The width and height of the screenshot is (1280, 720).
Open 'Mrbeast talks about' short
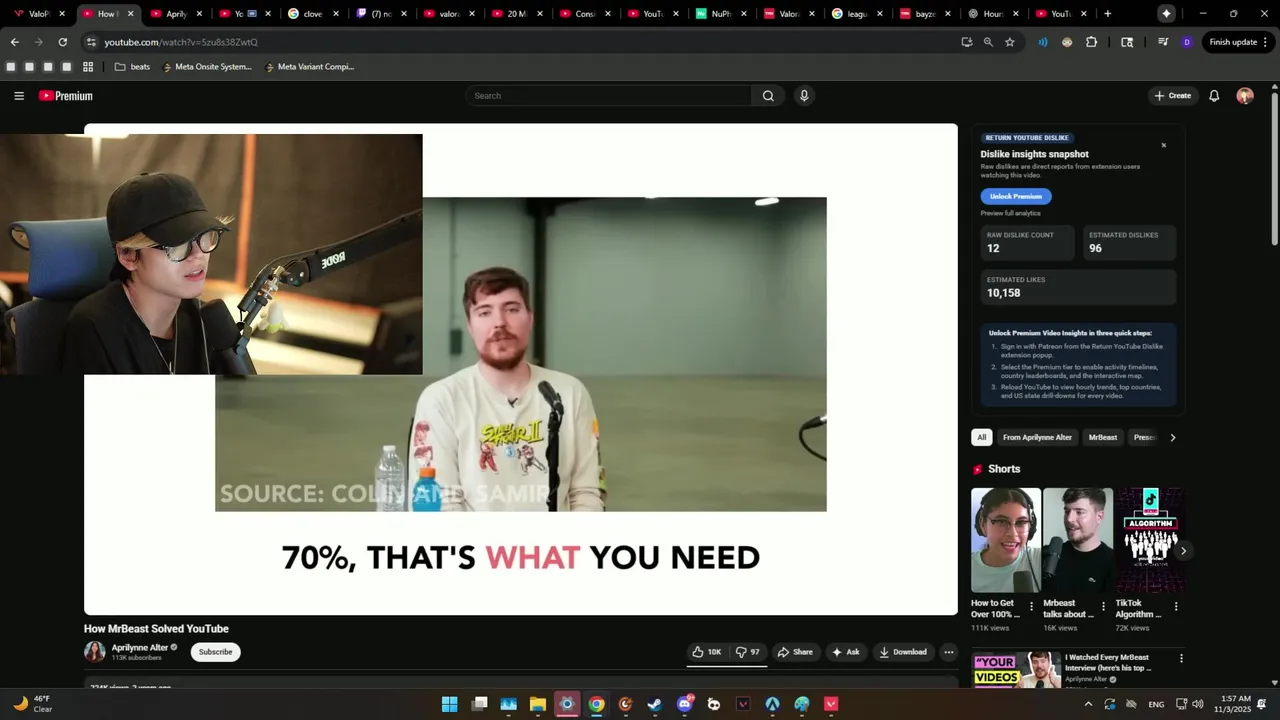pyautogui.click(x=1078, y=540)
